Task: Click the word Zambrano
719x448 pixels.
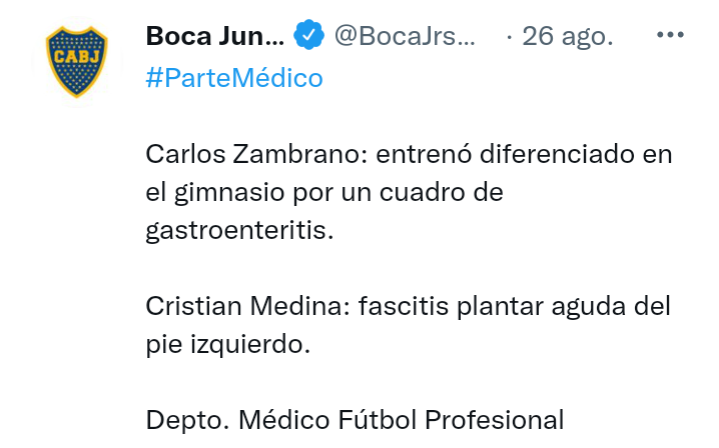Action: [x=300, y=154]
